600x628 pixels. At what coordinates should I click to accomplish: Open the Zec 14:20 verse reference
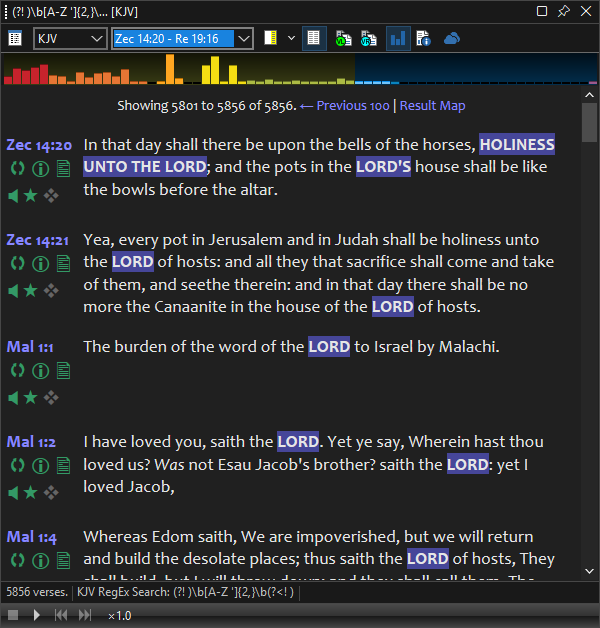point(39,145)
